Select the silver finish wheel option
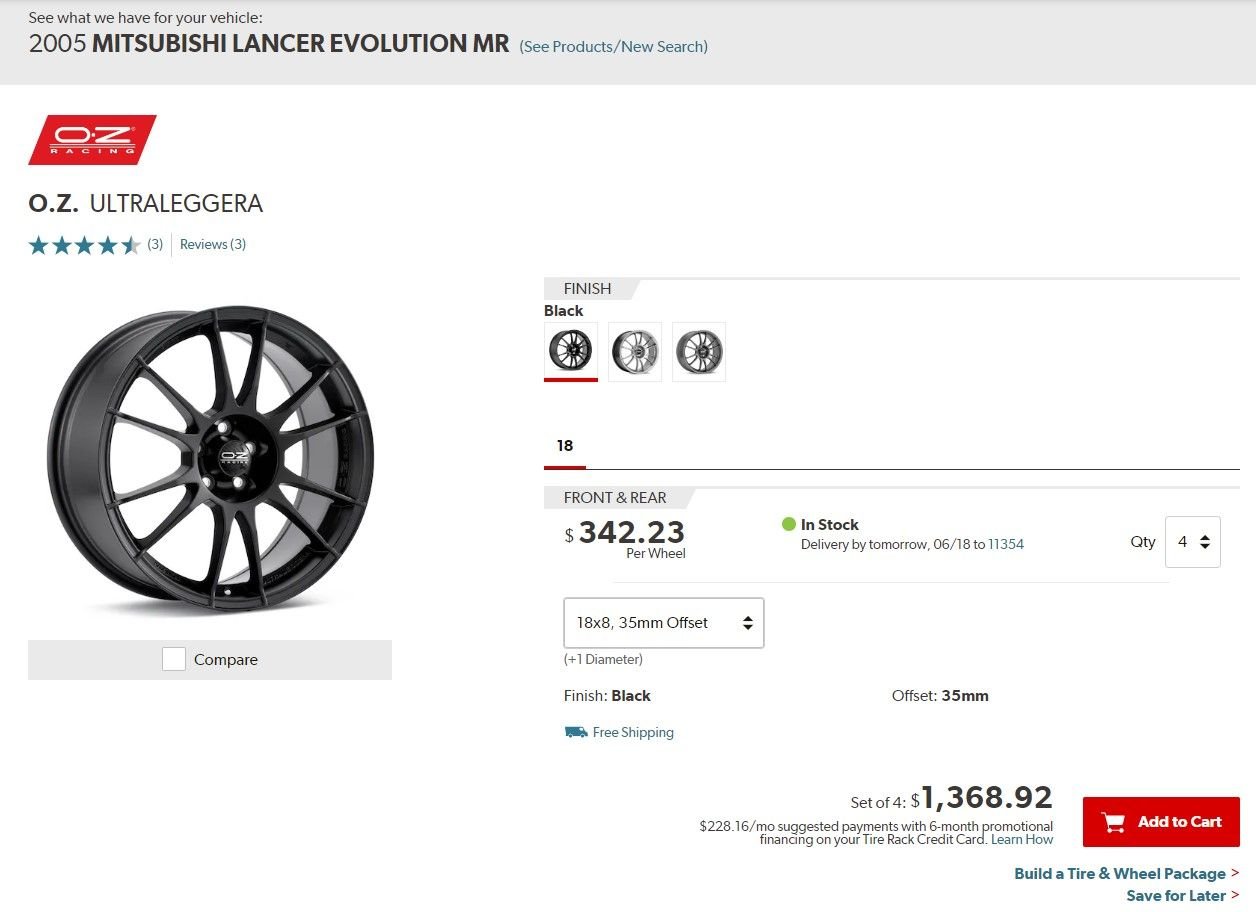This screenshot has height=912, width=1256. click(634, 351)
